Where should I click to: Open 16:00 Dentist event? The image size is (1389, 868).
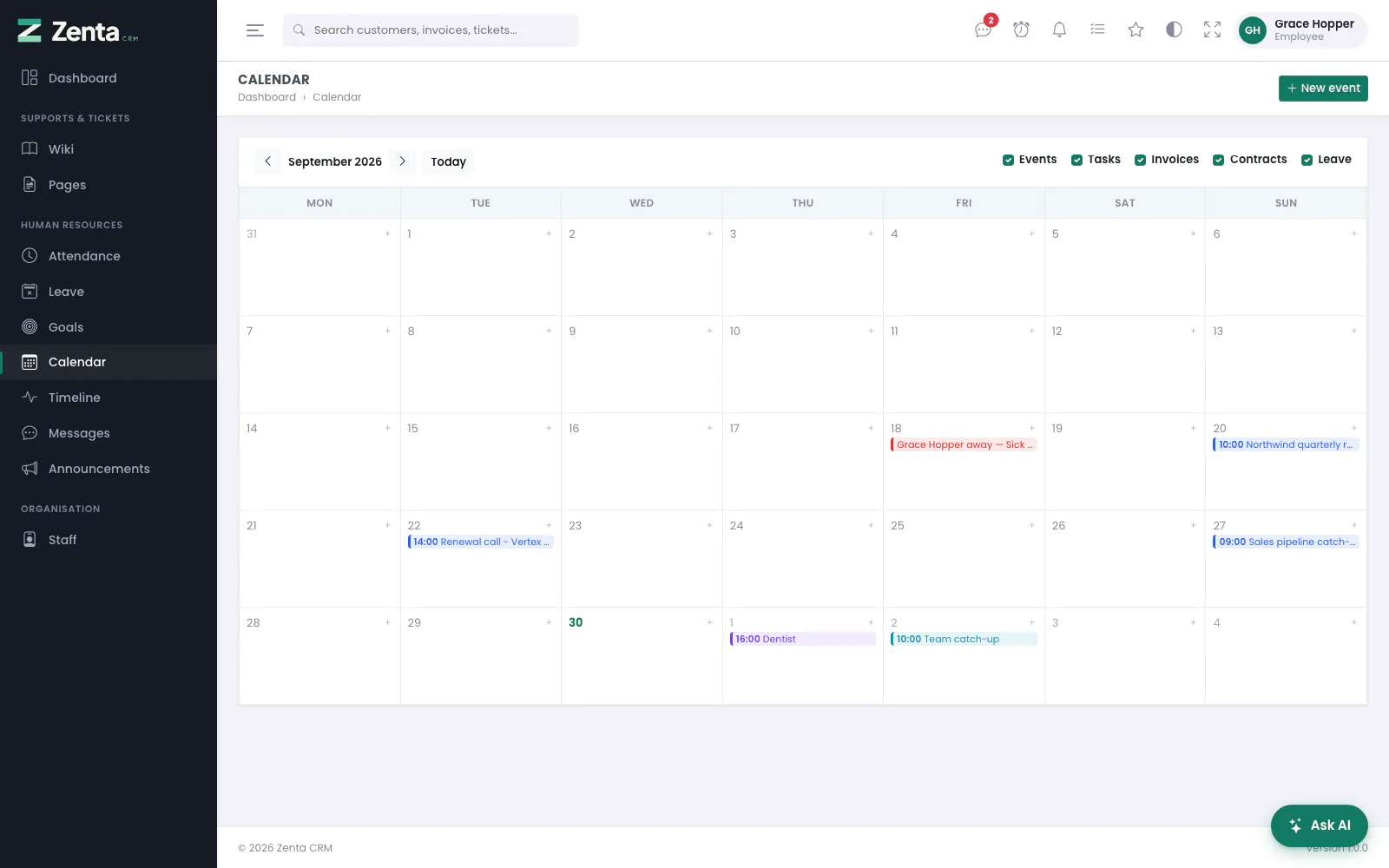pos(802,639)
